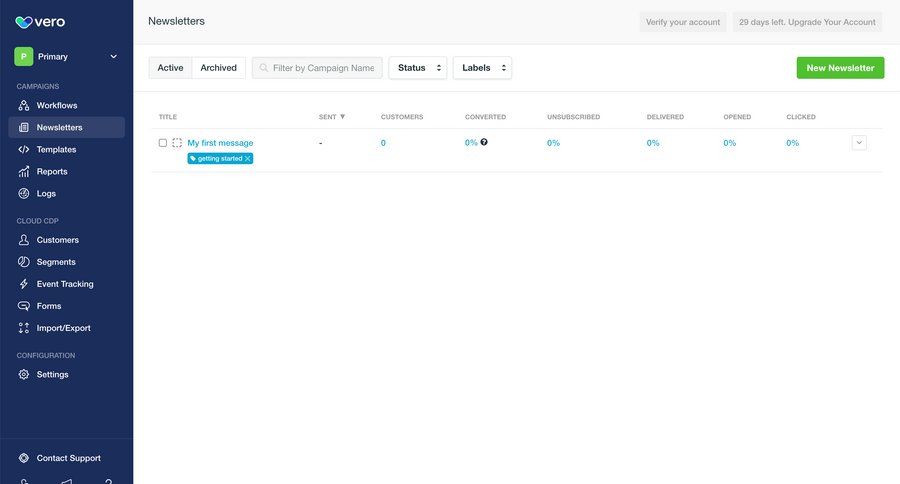
Task: Open the Settings sidebar link
Action: 67,374
